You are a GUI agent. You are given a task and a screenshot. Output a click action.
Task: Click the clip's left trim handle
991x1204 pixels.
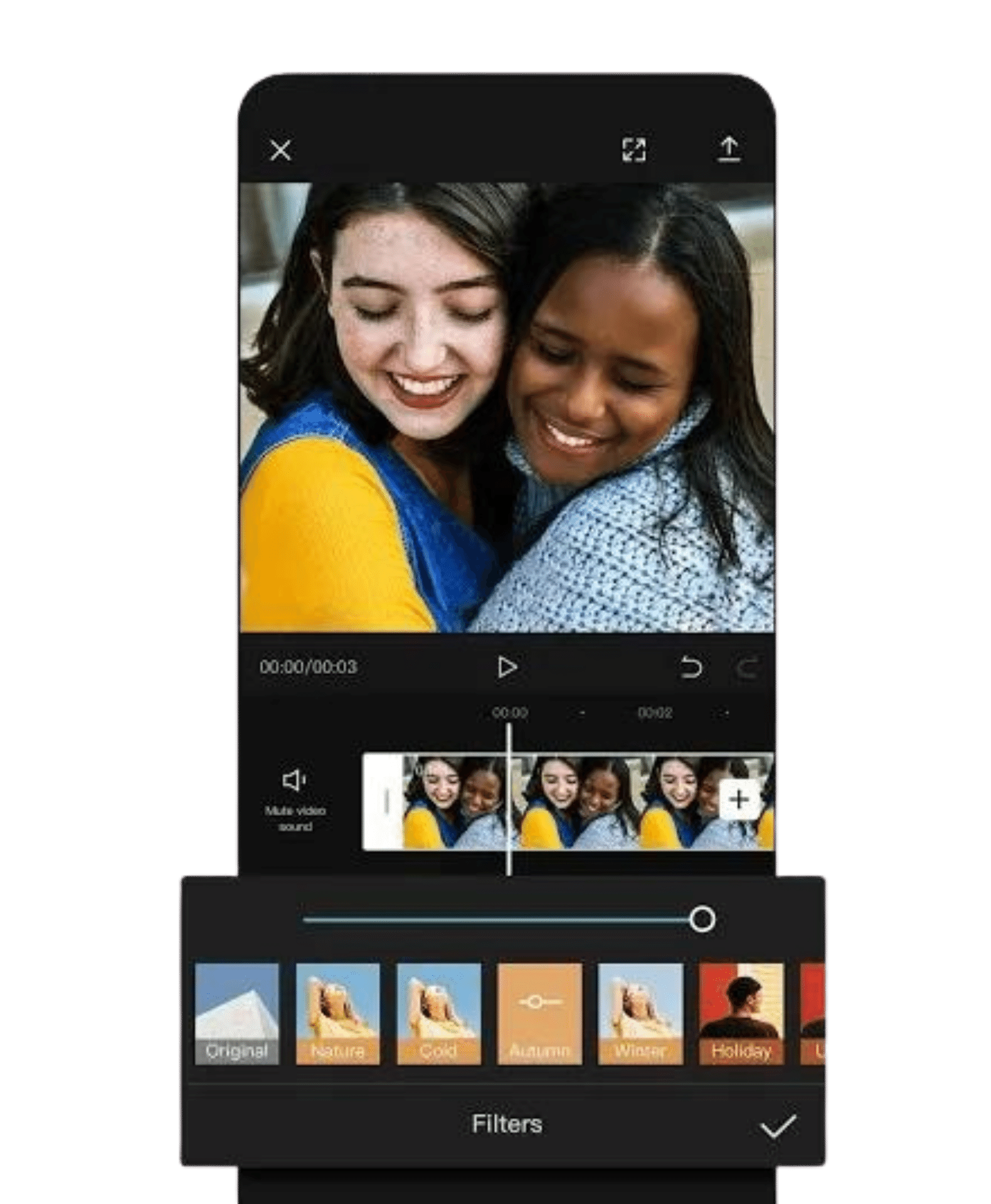[384, 802]
